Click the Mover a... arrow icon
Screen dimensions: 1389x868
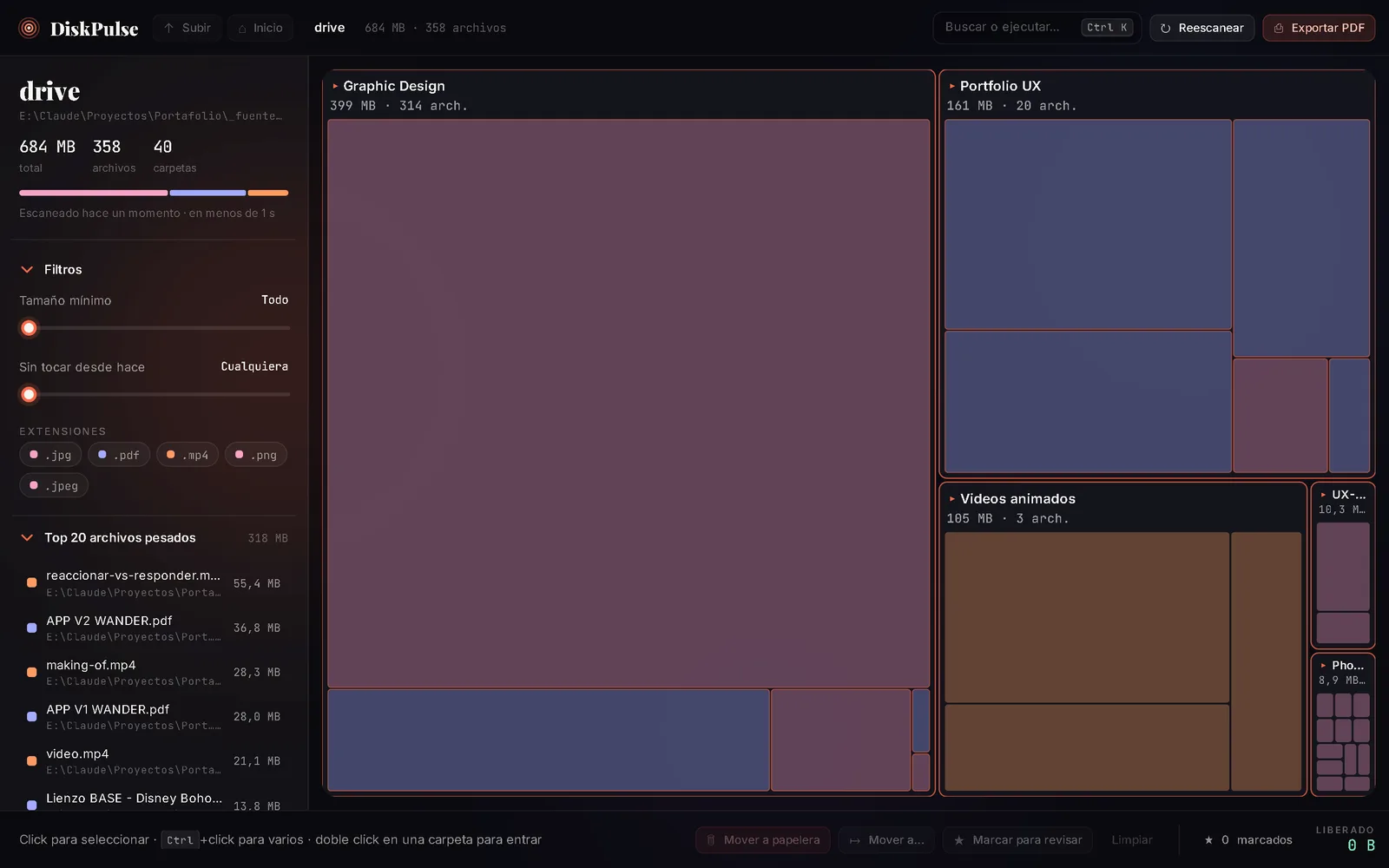[855, 840]
